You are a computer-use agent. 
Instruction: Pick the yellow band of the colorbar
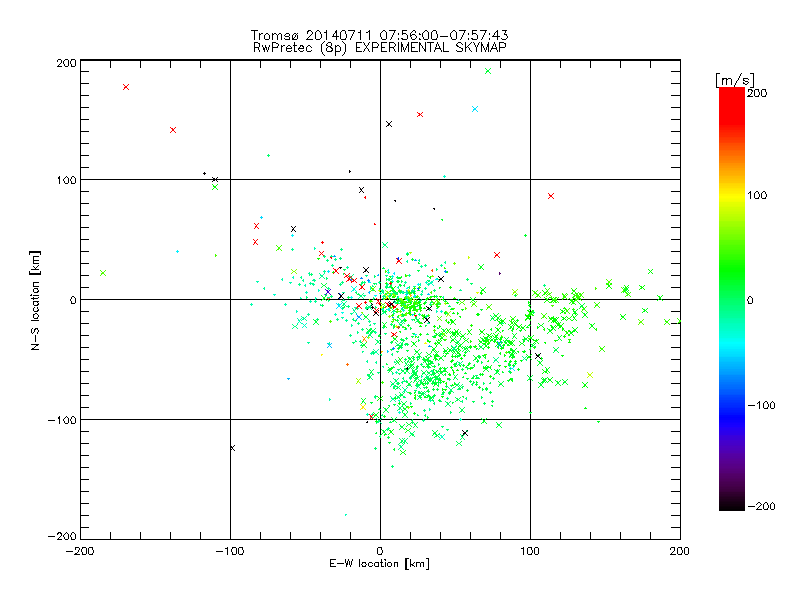732,195
